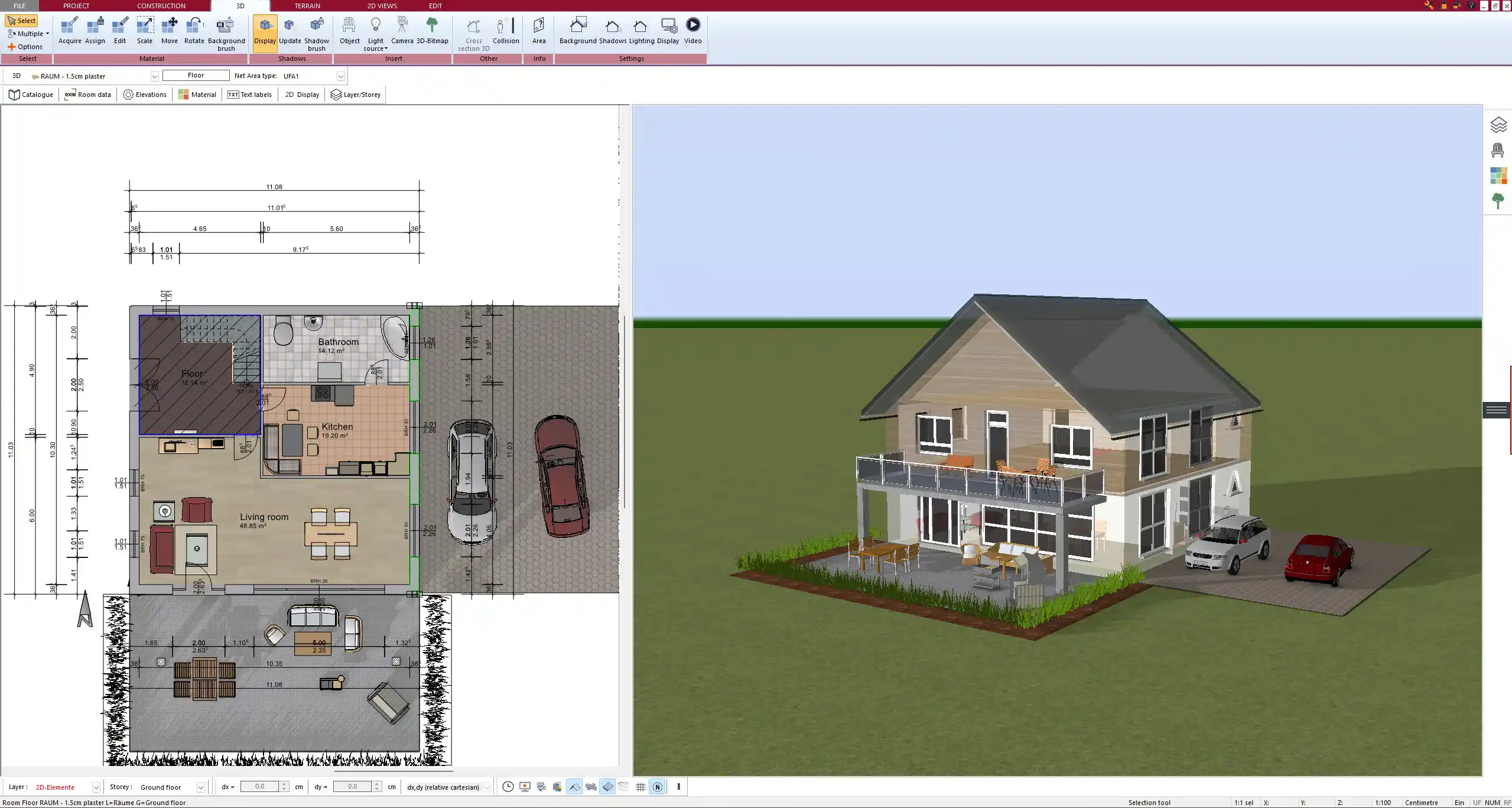The width and height of the screenshot is (1512, 808).
Task: Switch to the EDIT tab
Action: tap(435, 5)
